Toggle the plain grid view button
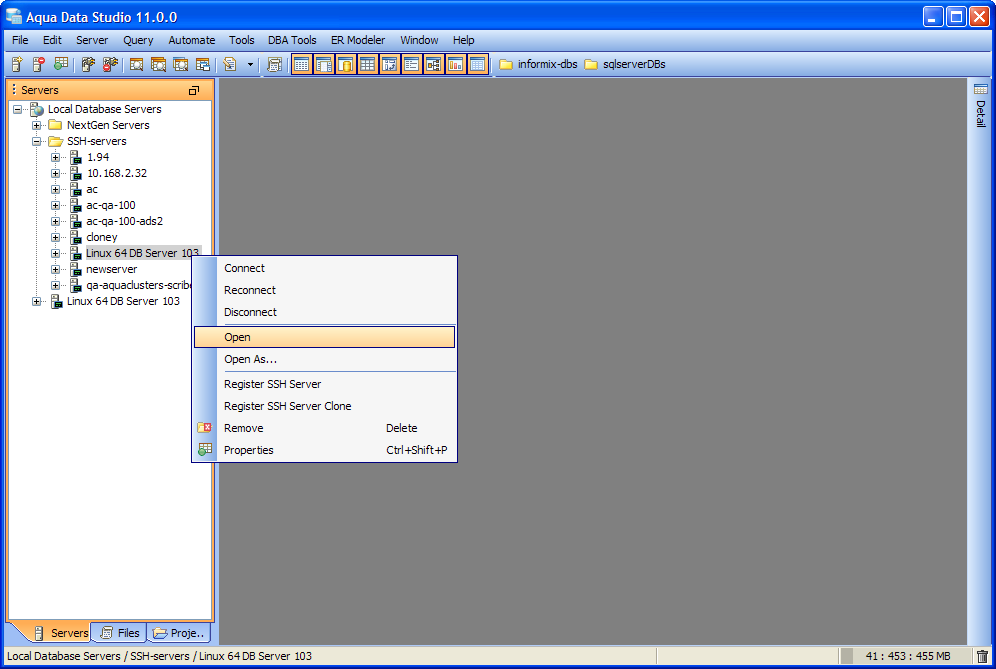The height and width of the screenshot is (669, 996). click(368, 64)
